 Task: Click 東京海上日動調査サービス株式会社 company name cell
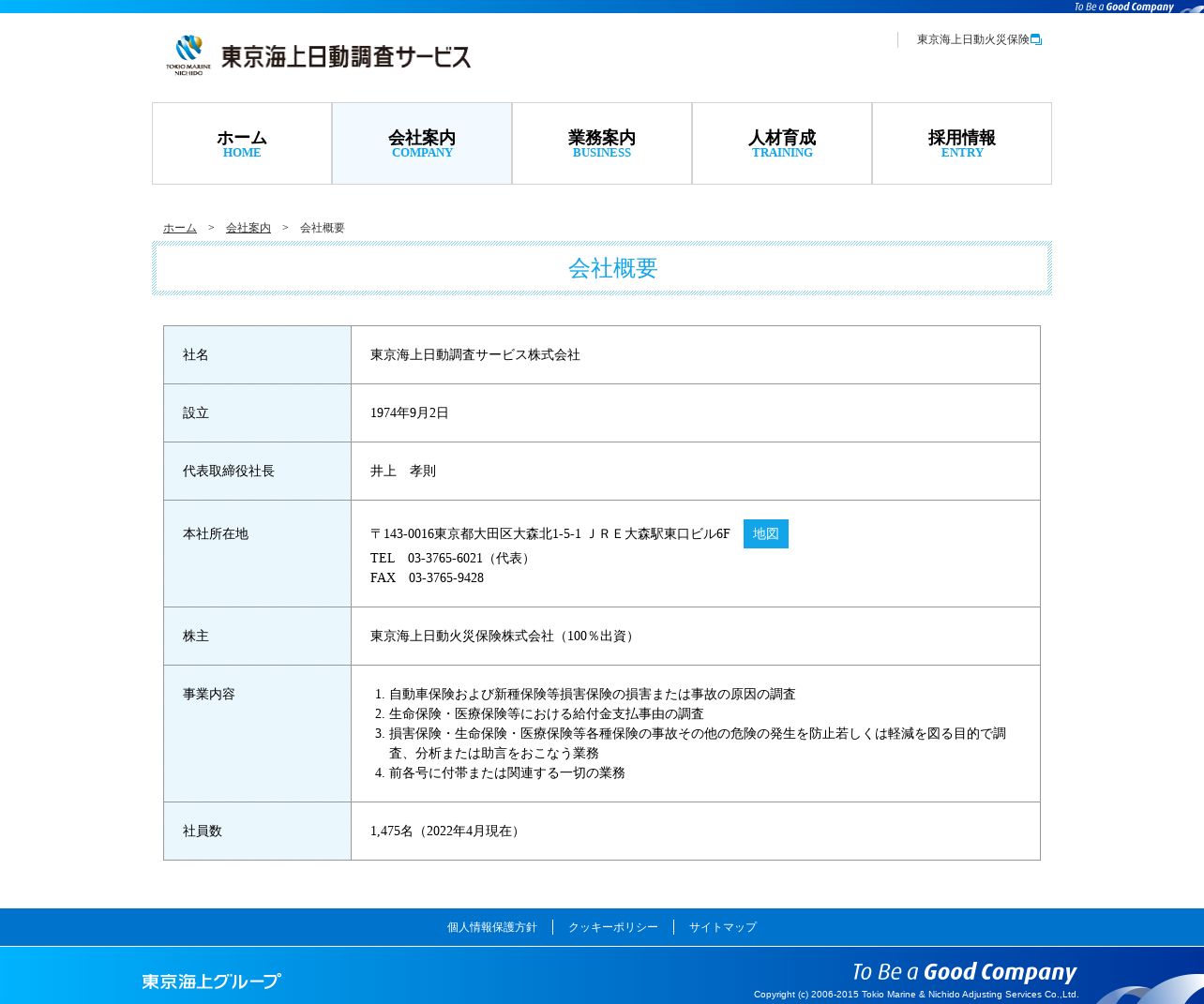click(475, 354)
